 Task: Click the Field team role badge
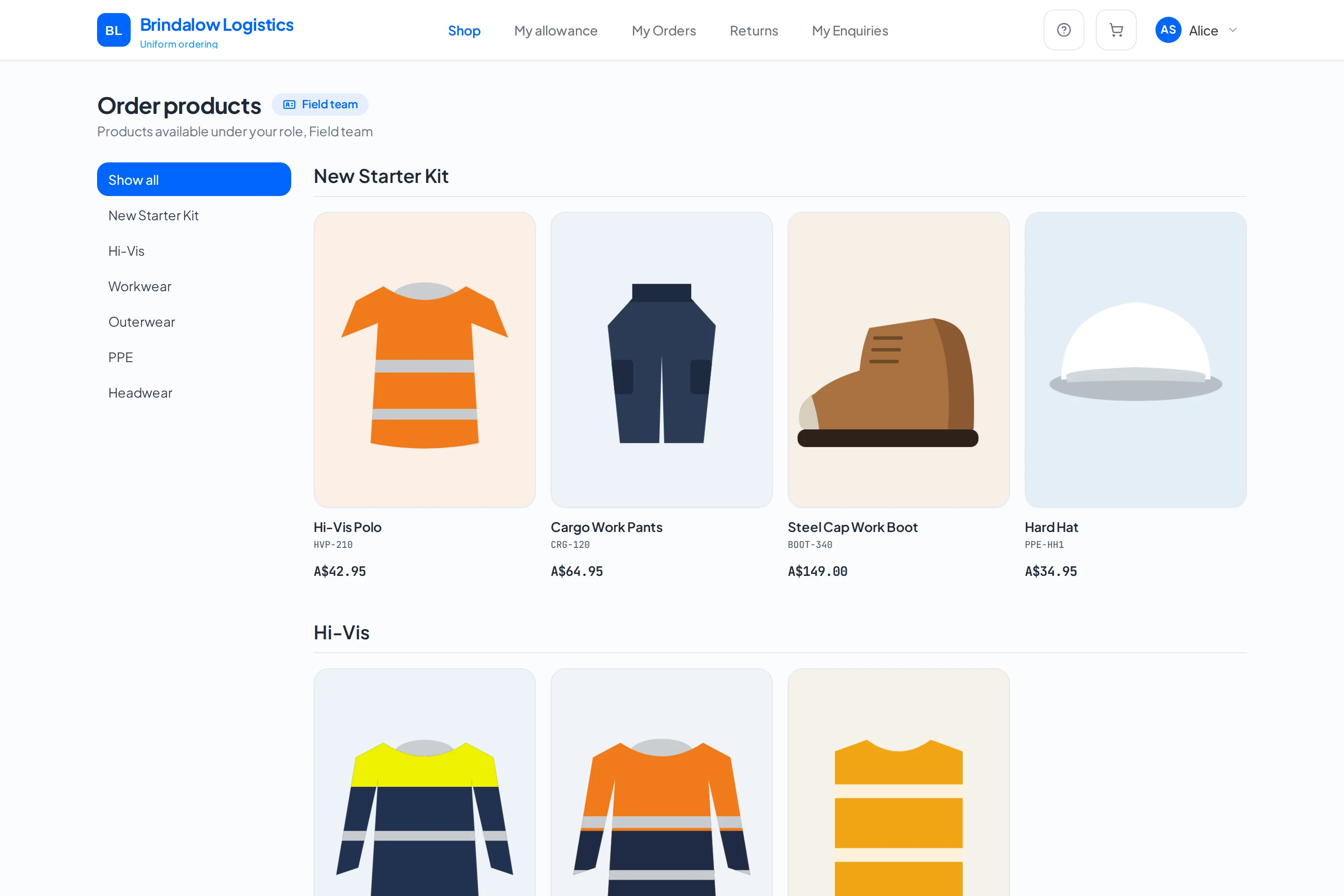tap(320, 105)
